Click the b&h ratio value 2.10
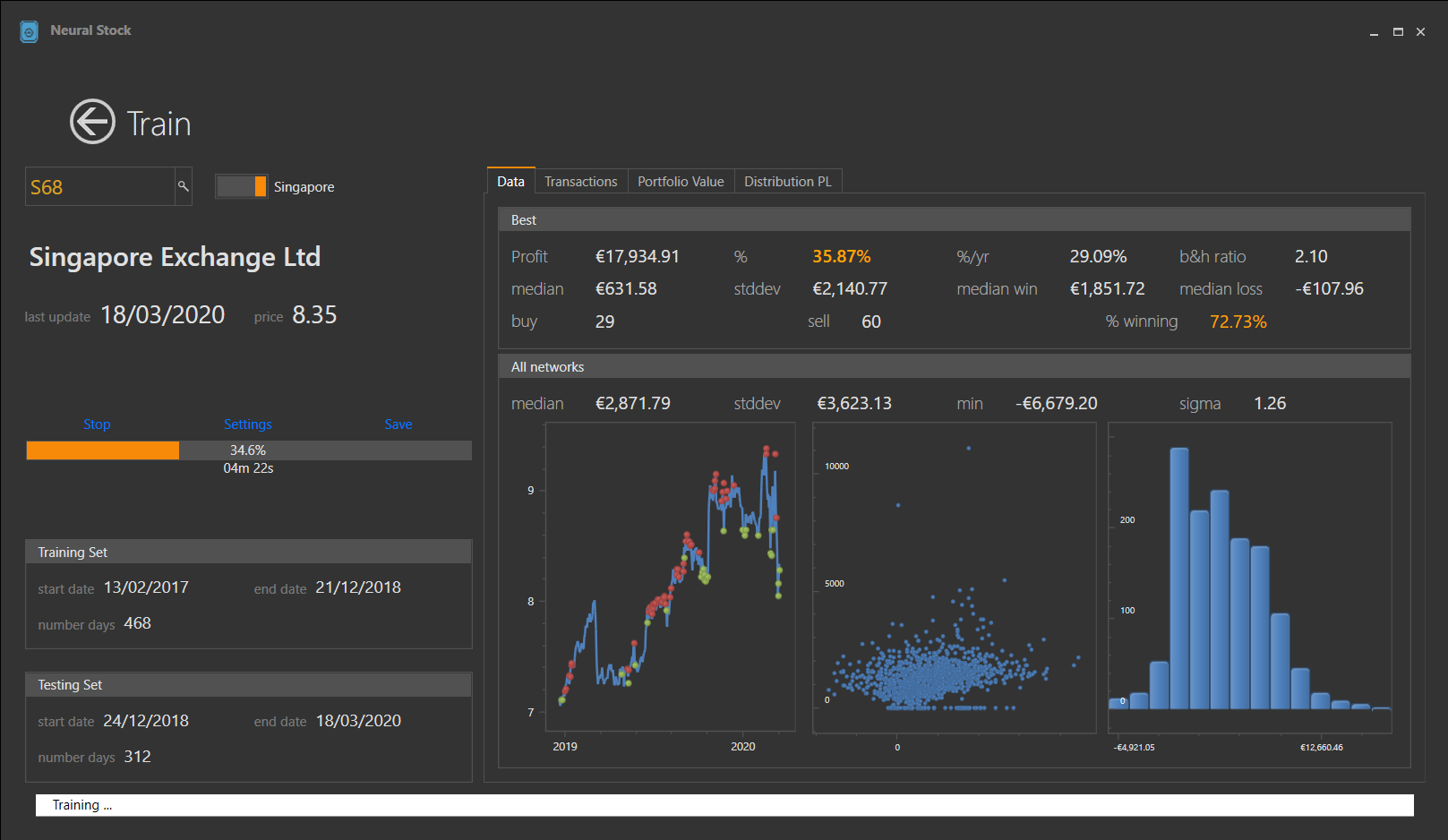Viewport: 1448px width, 840px height. [1311, 256]
